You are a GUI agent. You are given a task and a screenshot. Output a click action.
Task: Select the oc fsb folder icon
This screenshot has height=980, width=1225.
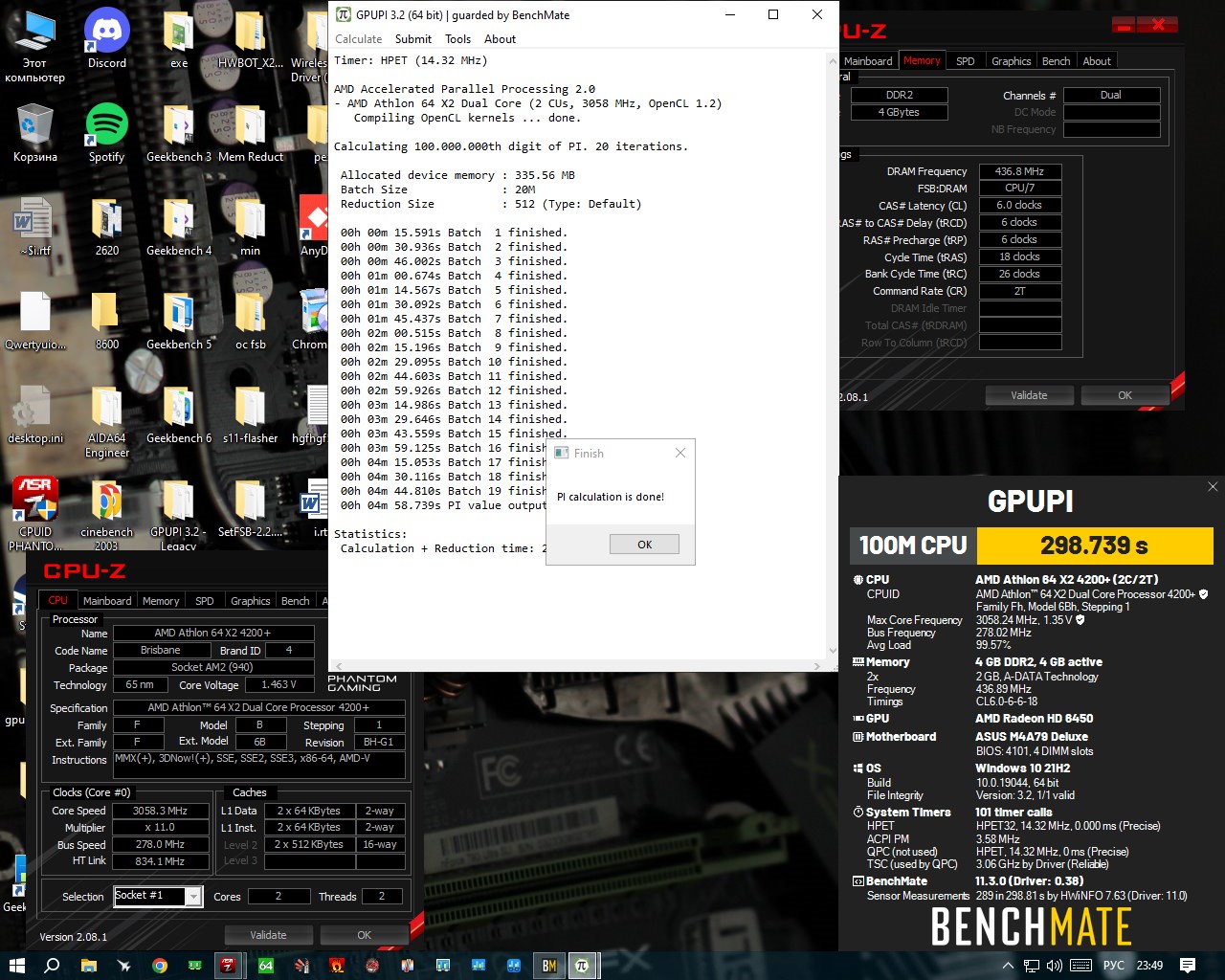coord(251,321)
